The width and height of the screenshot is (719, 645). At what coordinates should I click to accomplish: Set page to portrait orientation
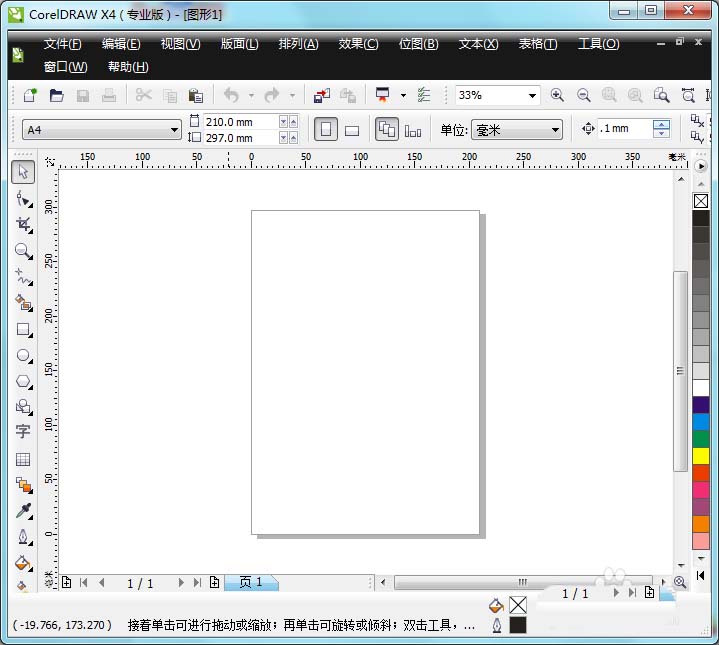326,129
